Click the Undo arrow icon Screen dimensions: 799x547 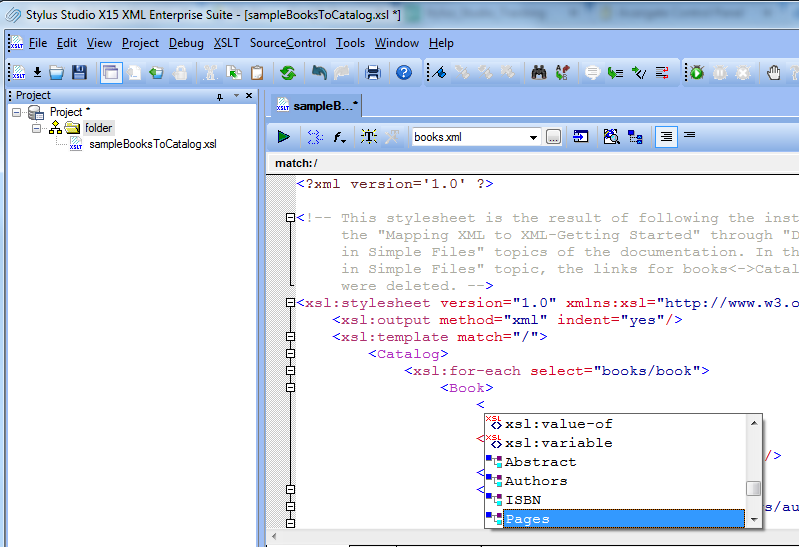319,72
